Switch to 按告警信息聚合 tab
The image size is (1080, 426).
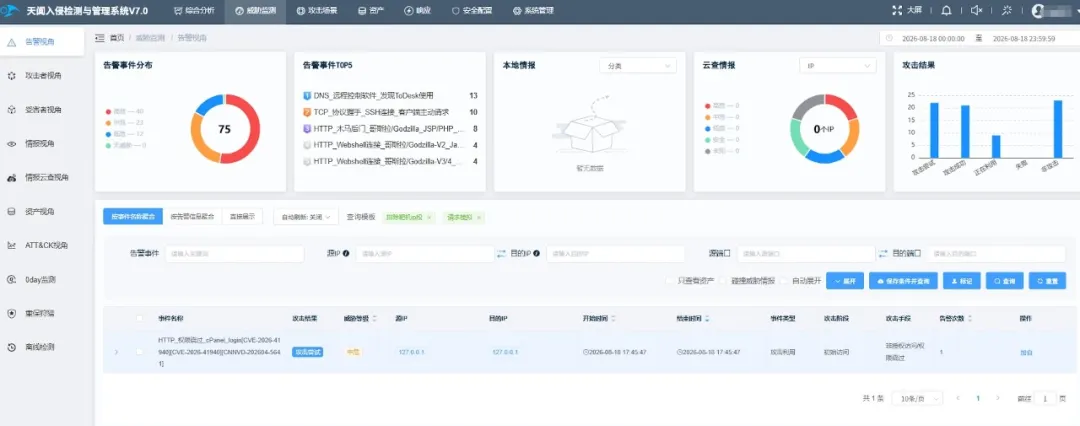[192, 216]
